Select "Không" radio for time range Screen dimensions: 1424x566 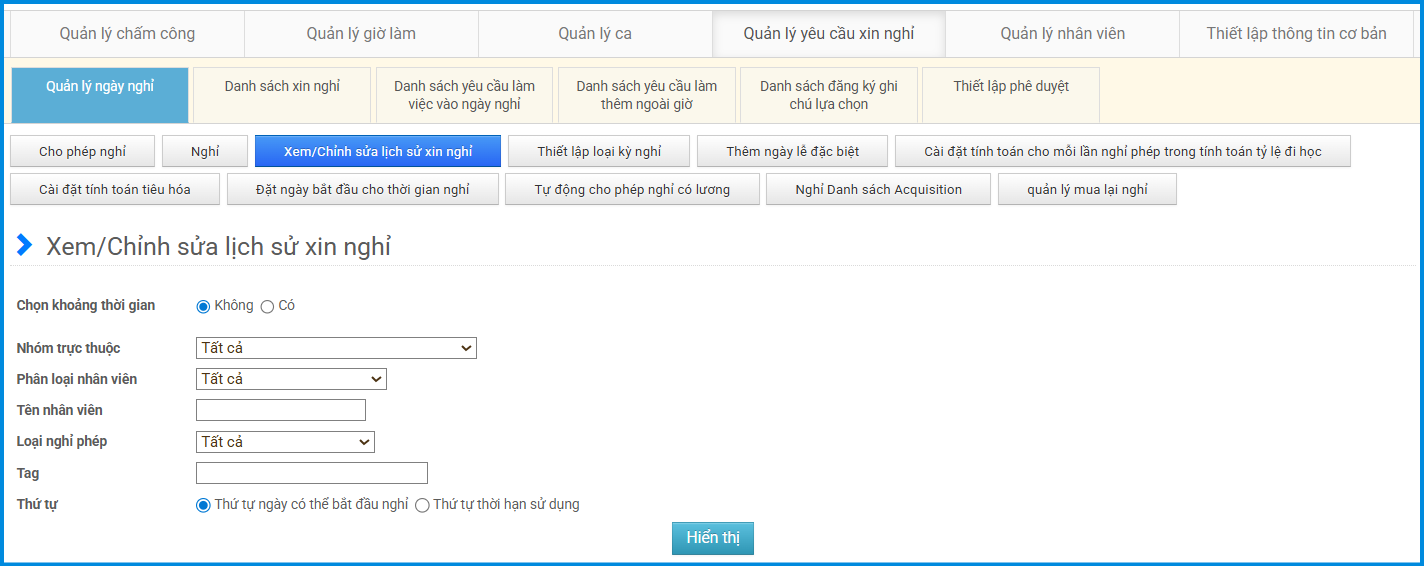coord(203,306)
